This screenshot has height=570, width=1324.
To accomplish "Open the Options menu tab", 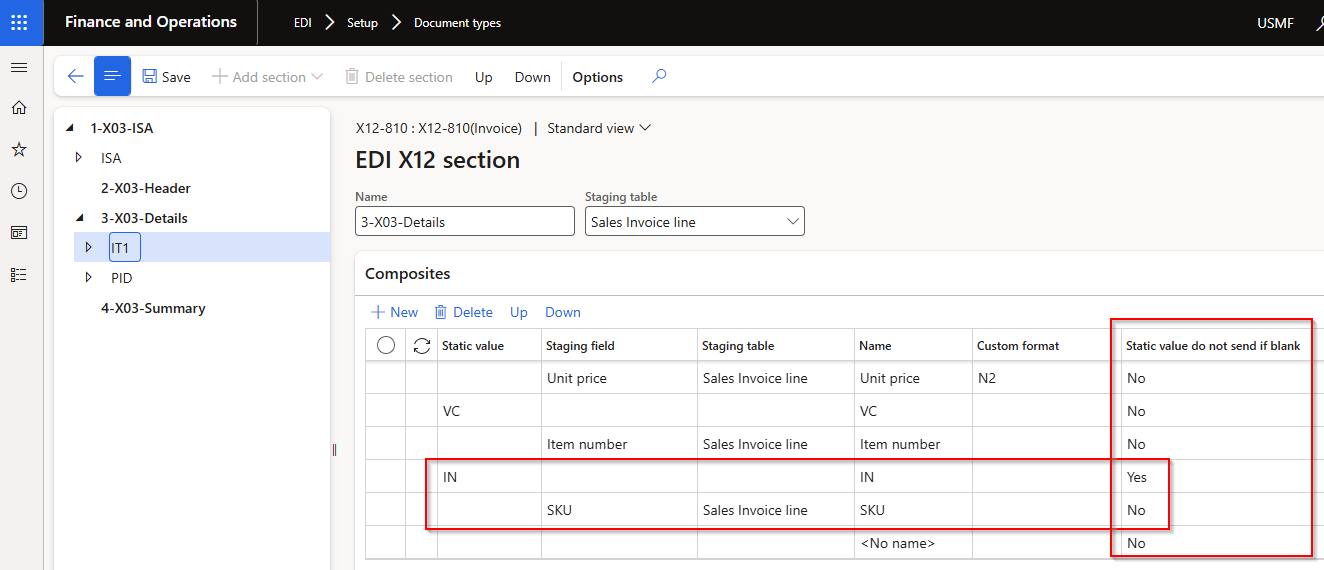I will [597, 77].
